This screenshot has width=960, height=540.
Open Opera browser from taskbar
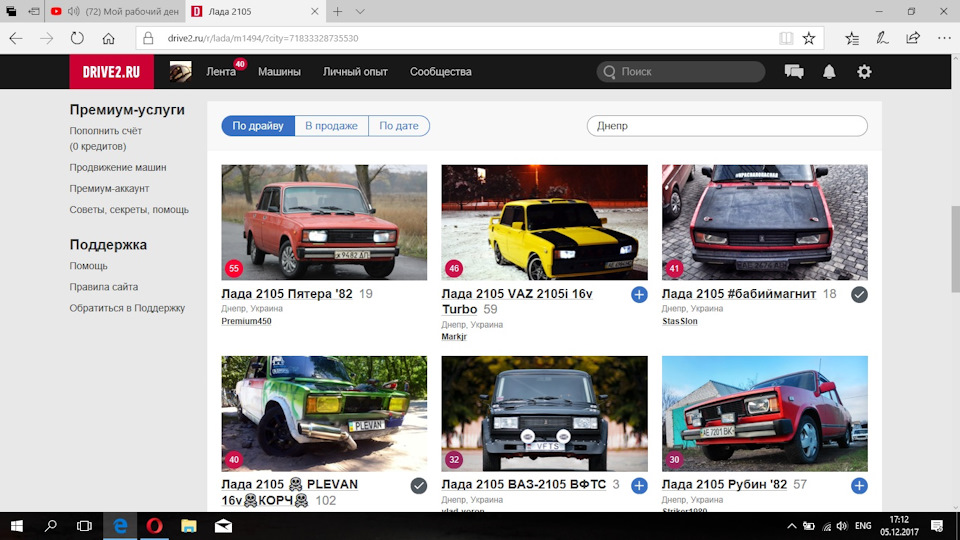click(154, 526)
